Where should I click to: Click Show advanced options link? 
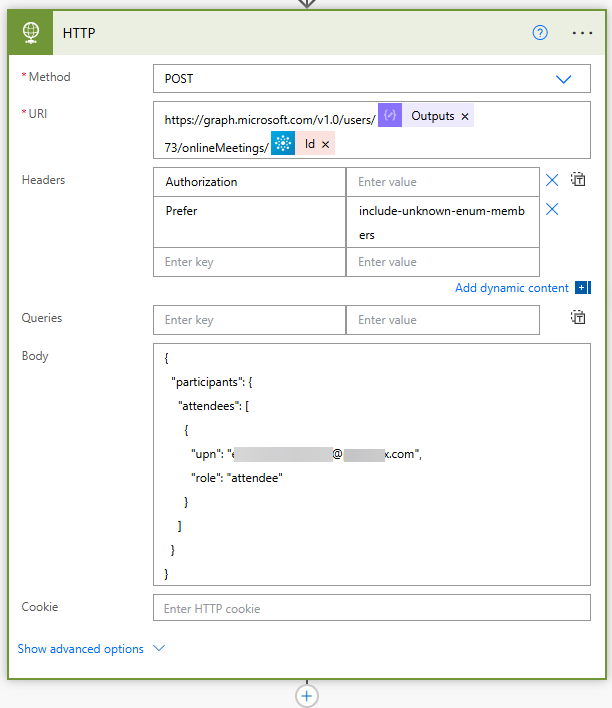point(80,649)
